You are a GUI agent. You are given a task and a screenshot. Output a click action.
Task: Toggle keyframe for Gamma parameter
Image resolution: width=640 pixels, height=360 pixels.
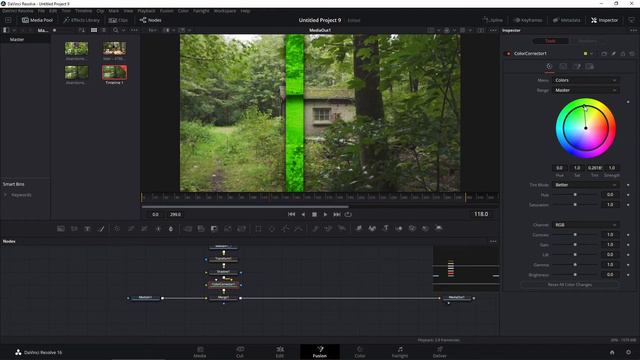(628, 265)
